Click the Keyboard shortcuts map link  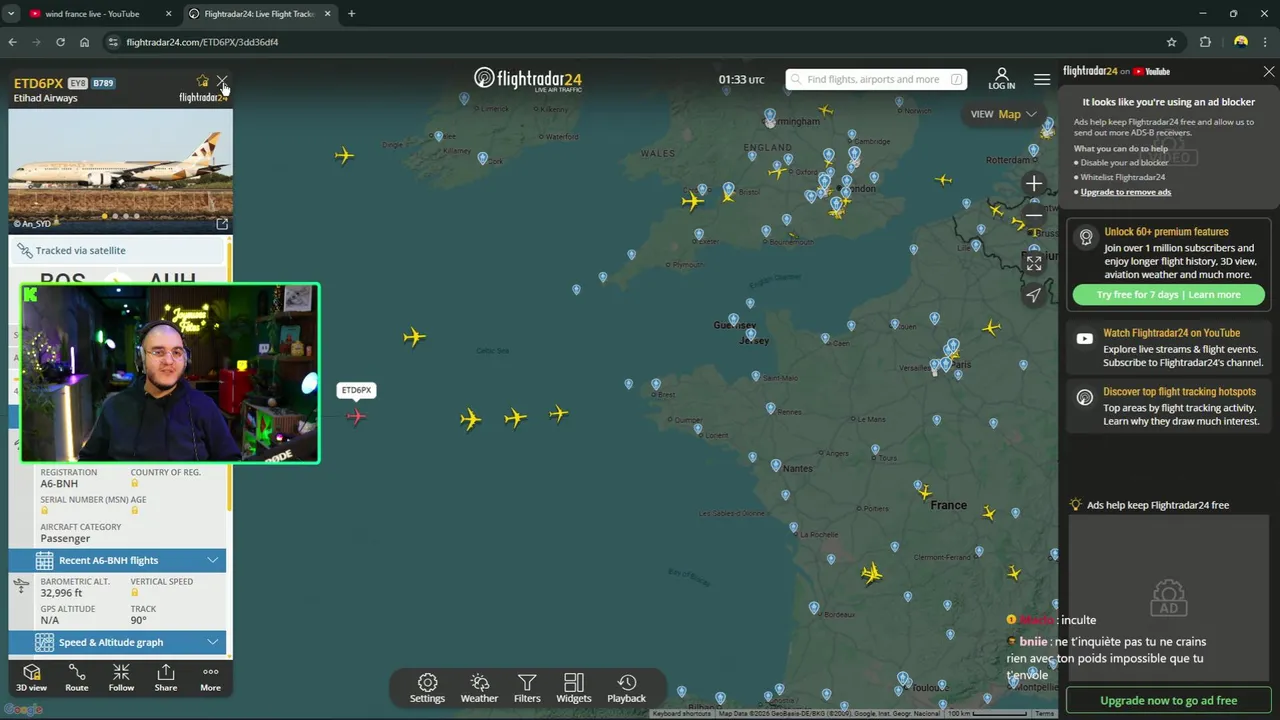pyautogui.click(x=682, y=714)
